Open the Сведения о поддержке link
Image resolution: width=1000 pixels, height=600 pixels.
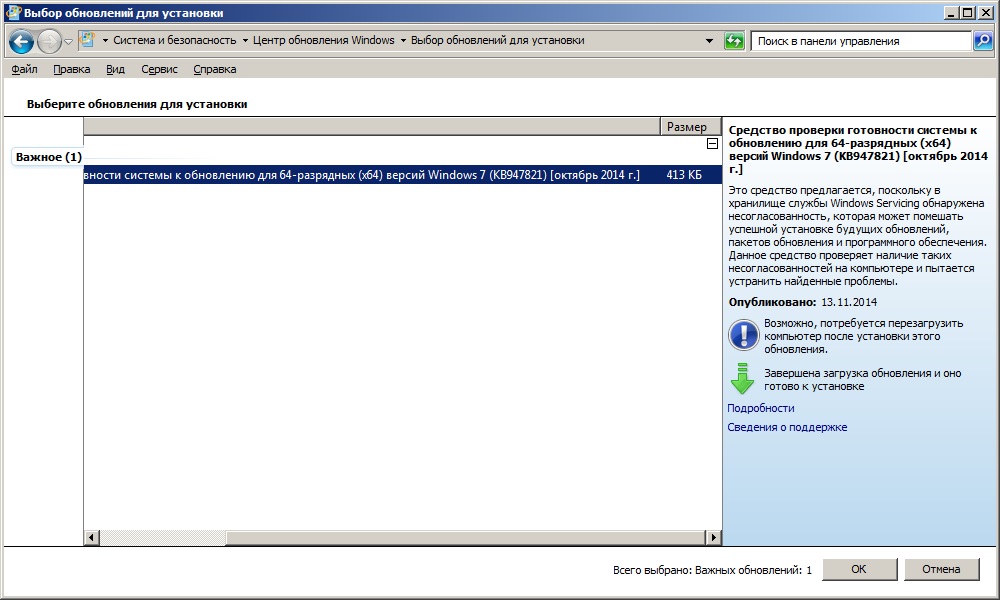tap(787, 427)
